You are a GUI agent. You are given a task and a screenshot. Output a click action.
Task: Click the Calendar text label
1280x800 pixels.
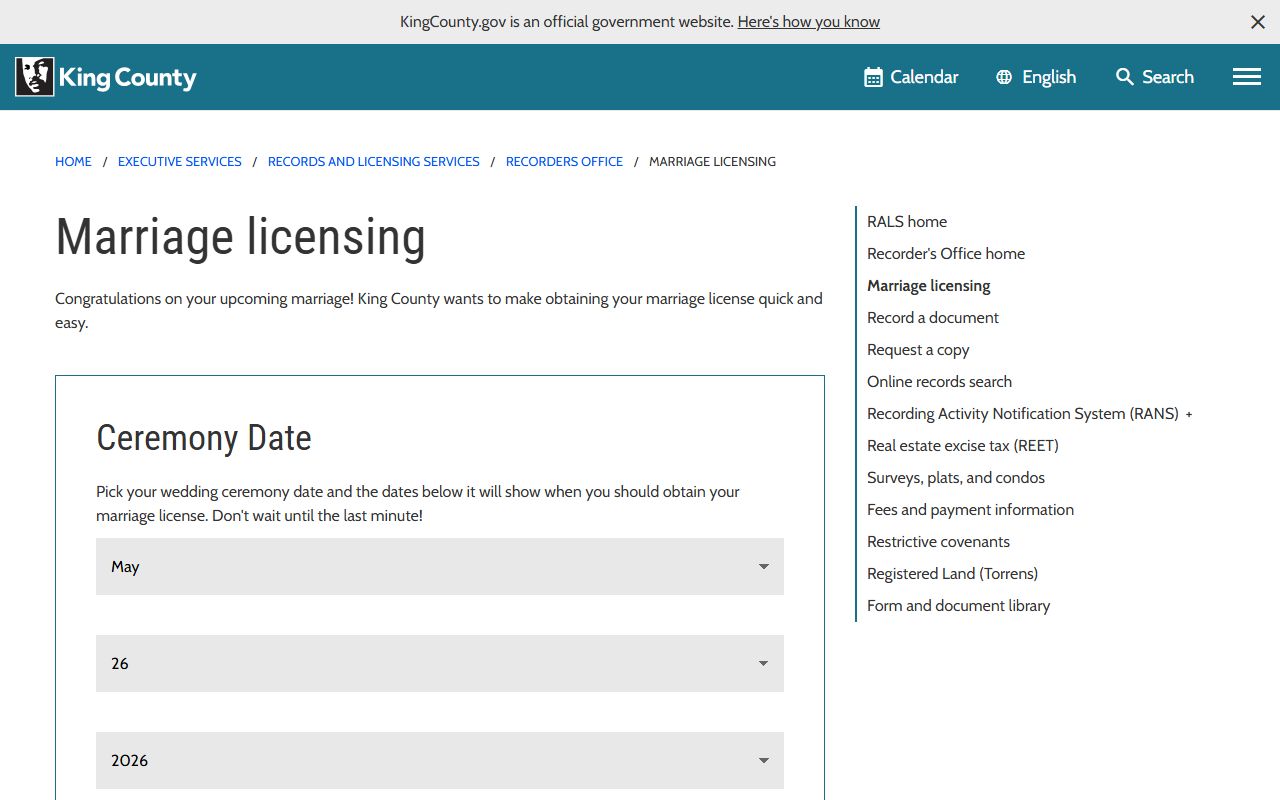(x=924, y=77)
